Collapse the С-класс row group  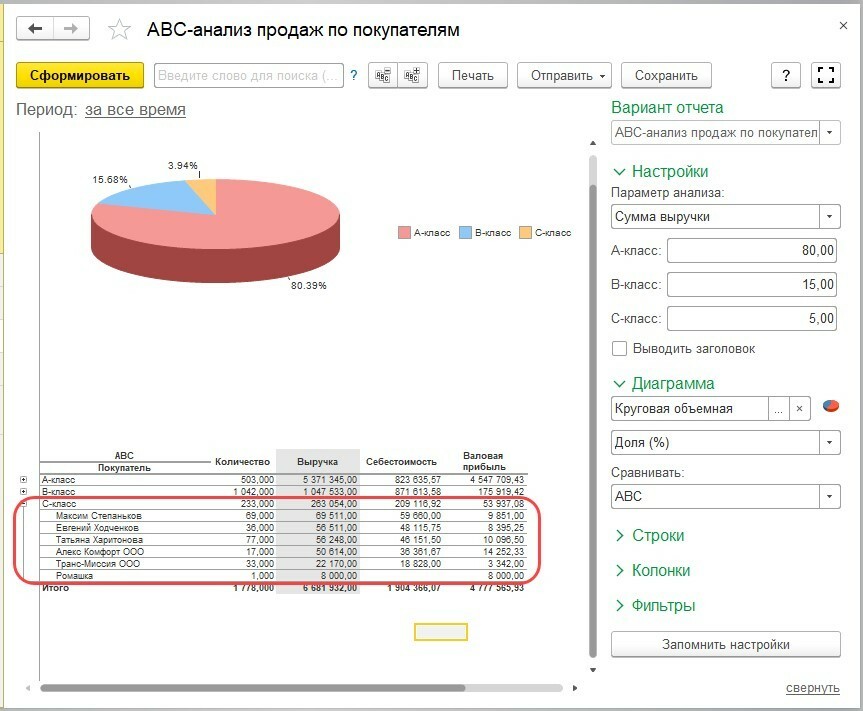[23, 503]
